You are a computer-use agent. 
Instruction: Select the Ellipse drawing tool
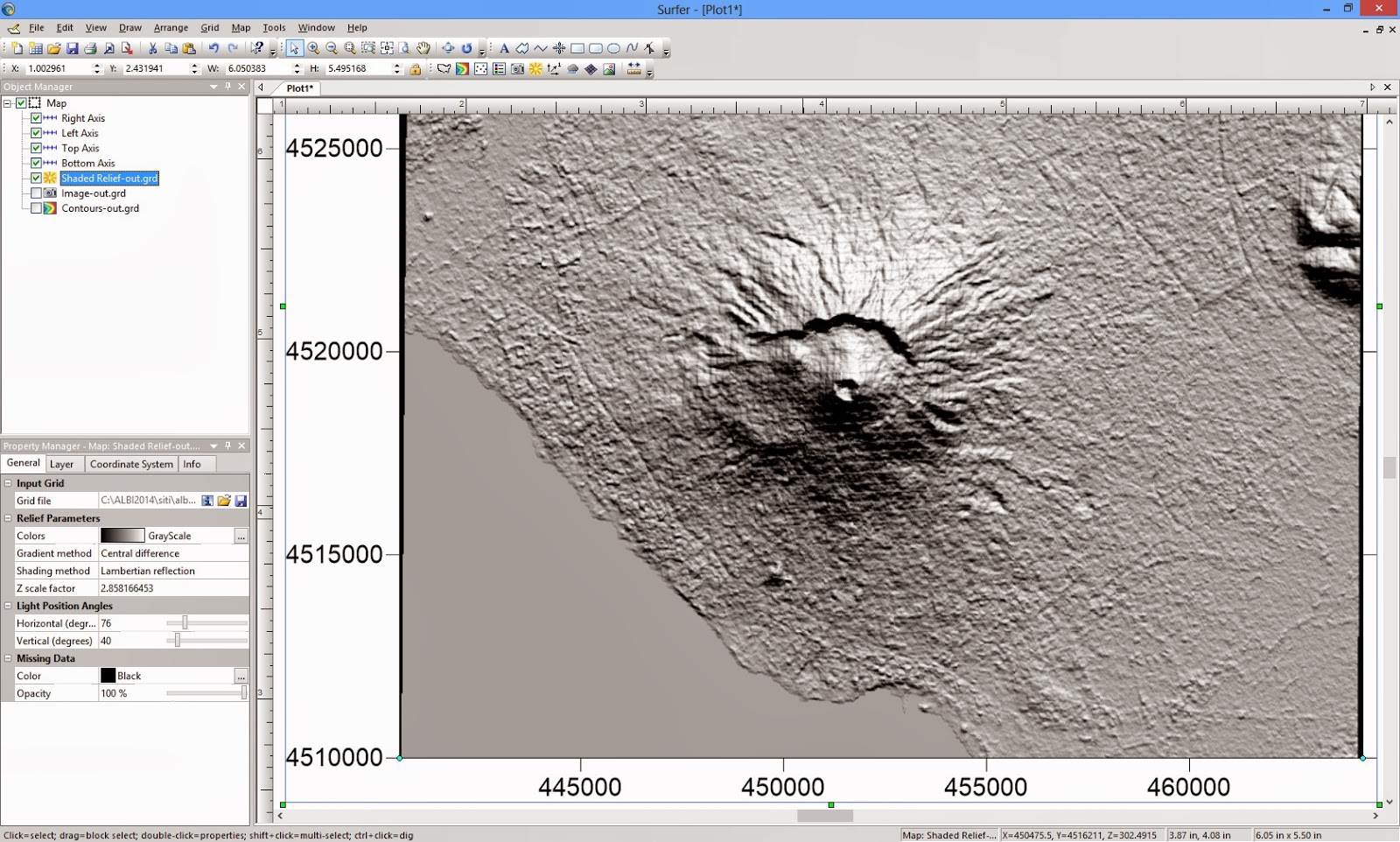coord(614,48)
